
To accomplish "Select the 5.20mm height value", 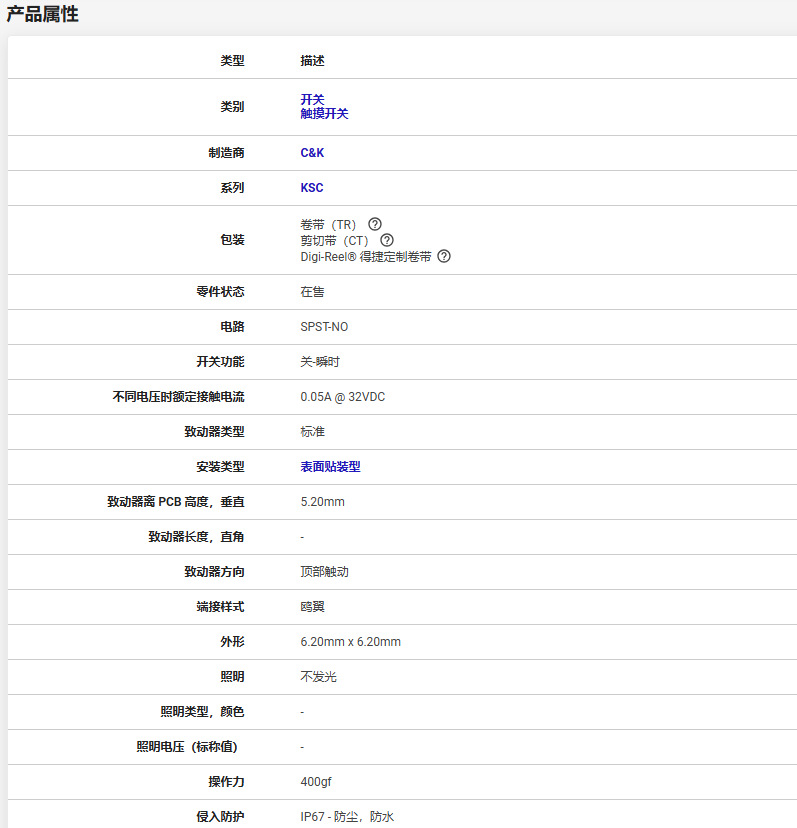I will click(x=323, y=502).
